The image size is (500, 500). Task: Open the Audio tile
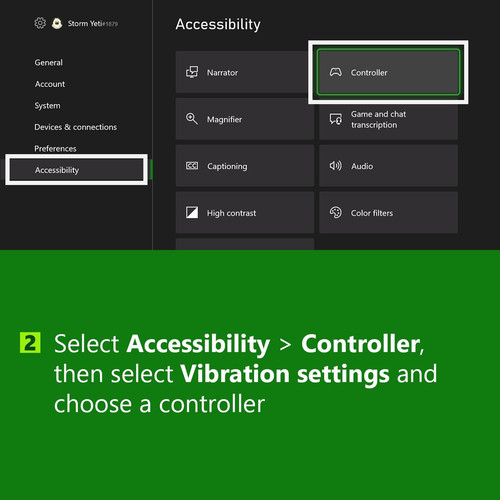pyautogui.click(x=388, y=166)
